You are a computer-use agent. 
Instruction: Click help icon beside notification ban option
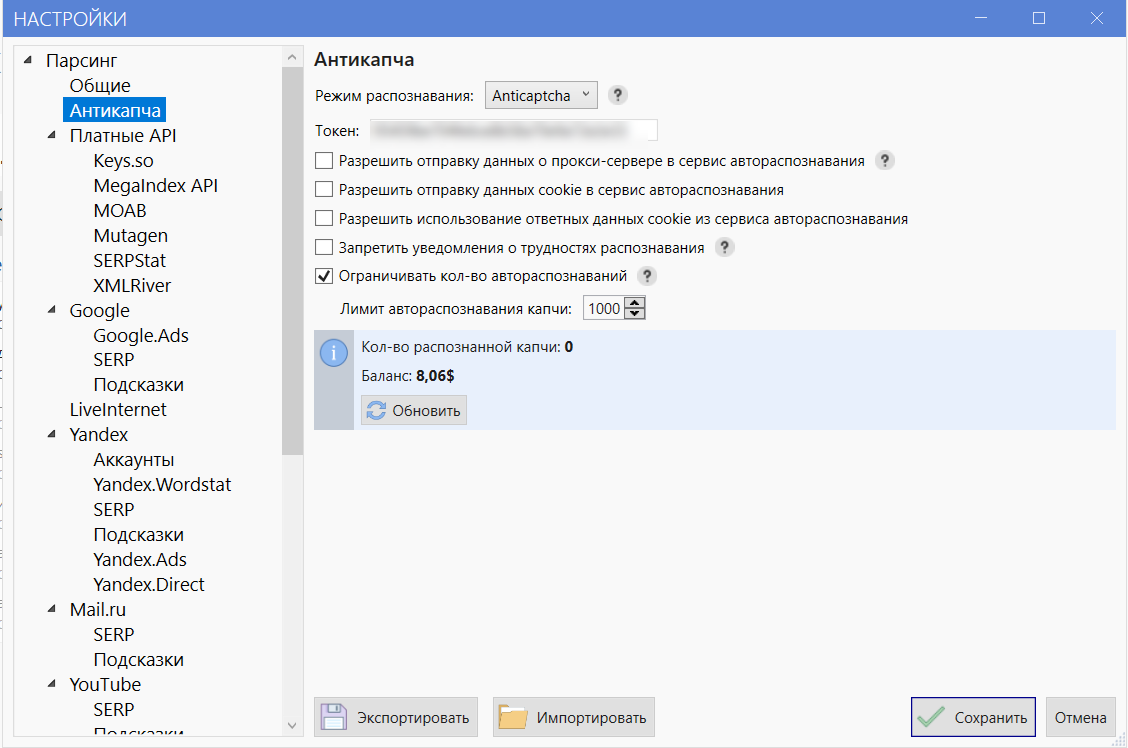(724, 247)
